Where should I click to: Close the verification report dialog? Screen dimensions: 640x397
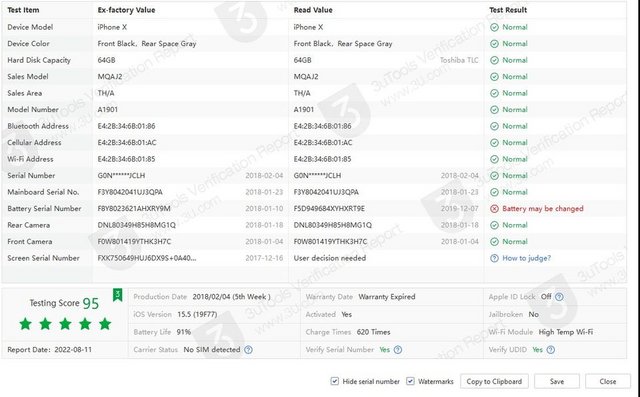608,381
